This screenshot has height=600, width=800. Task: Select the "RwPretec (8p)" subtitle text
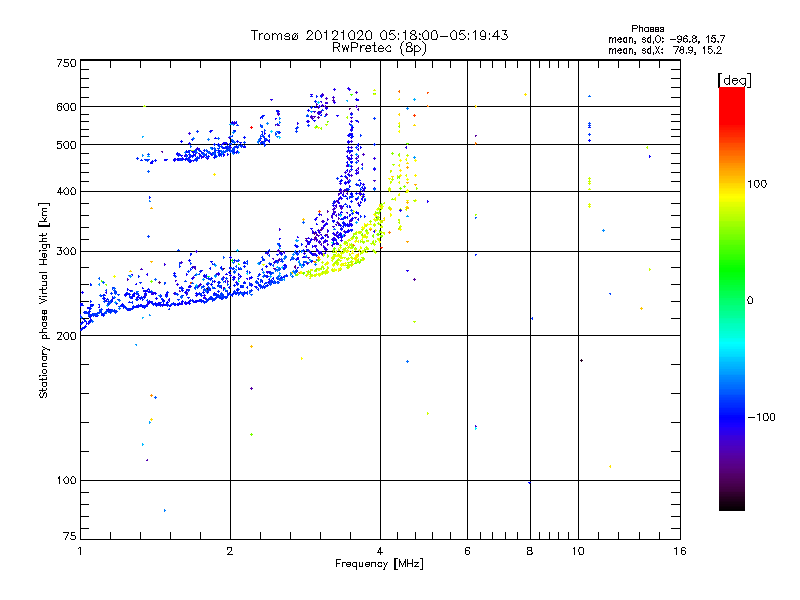(x=379, y=48)
